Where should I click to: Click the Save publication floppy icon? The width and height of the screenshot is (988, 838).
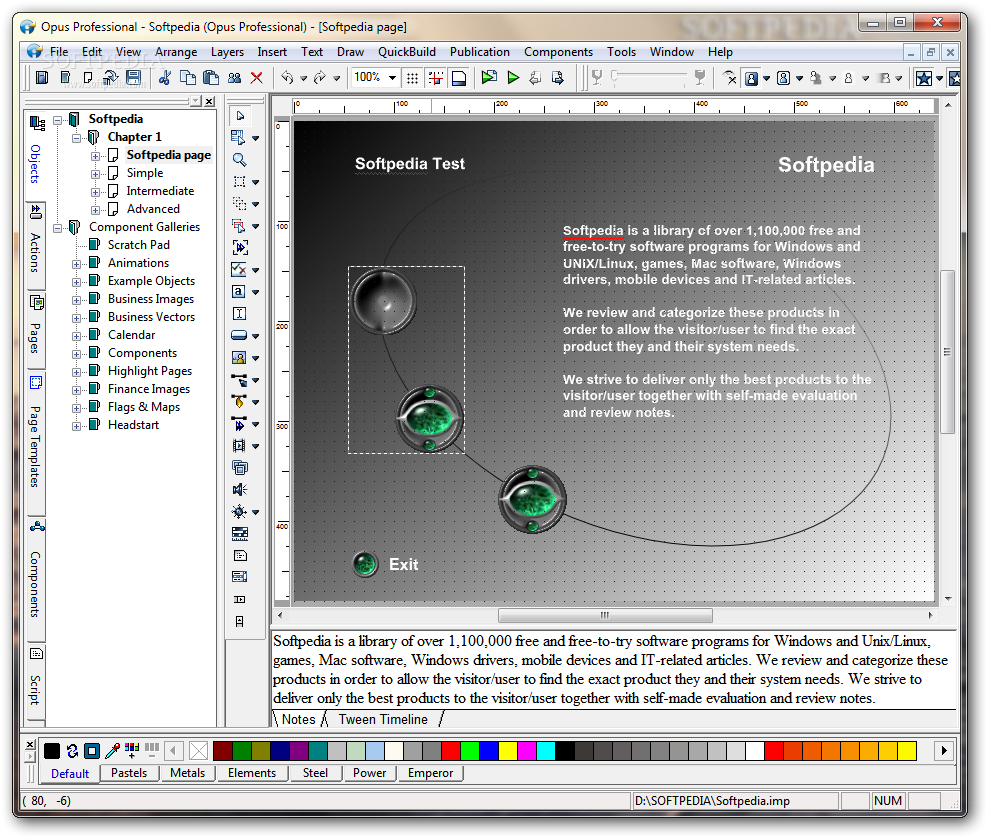pos(133,77)
